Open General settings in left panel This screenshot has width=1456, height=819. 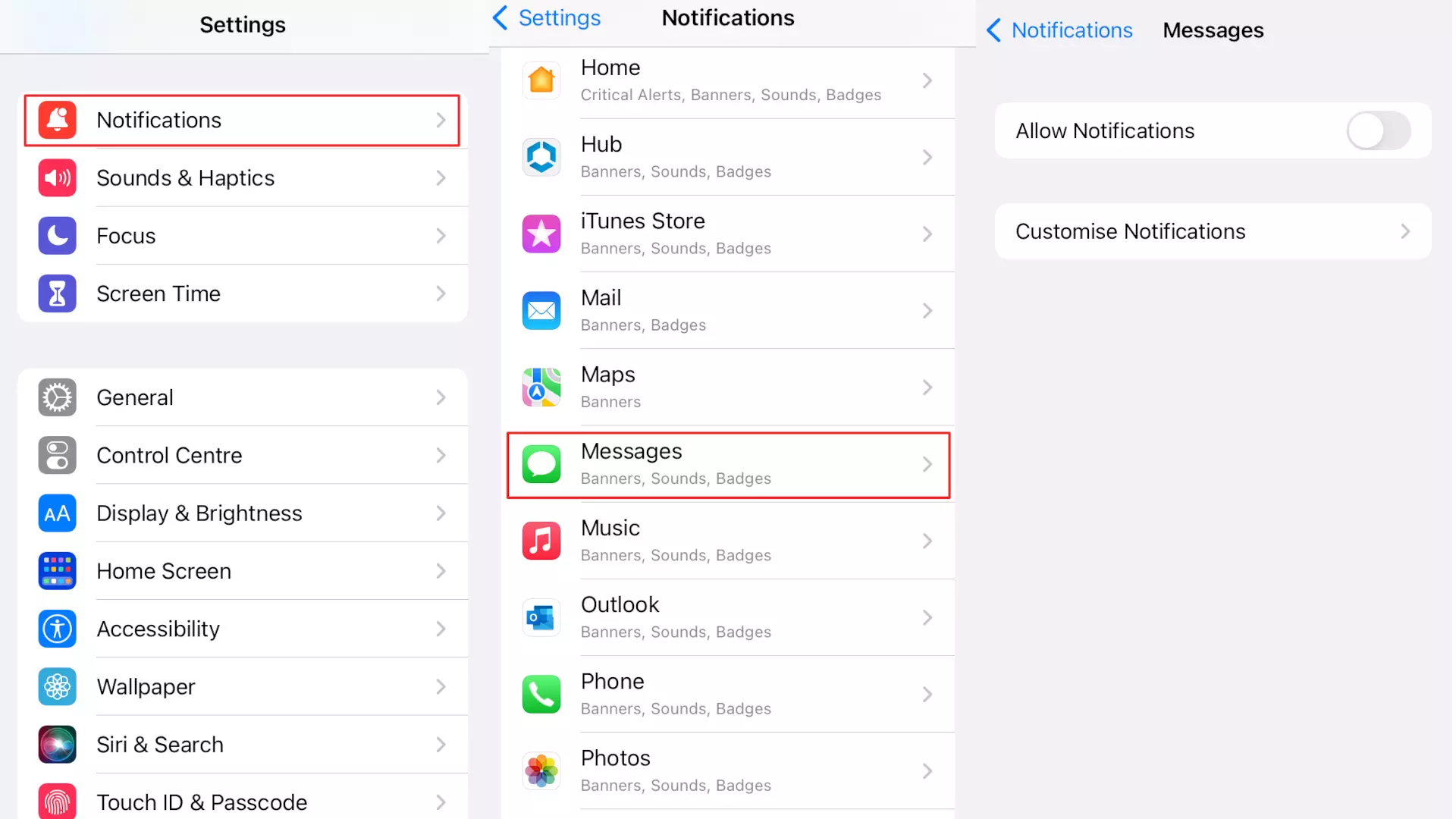coord(244,397)
